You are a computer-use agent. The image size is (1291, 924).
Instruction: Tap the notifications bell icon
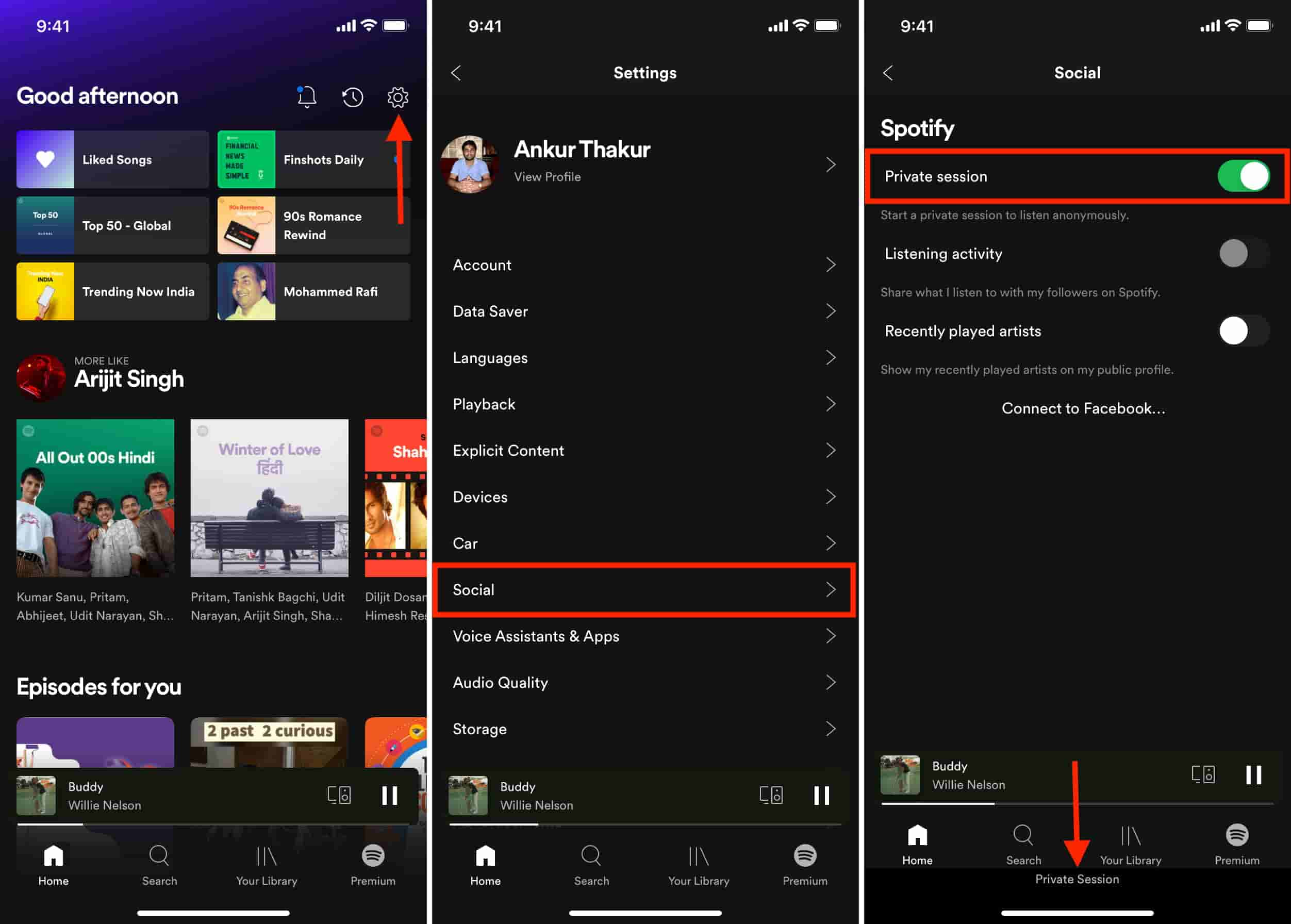[x=307, y=96]
